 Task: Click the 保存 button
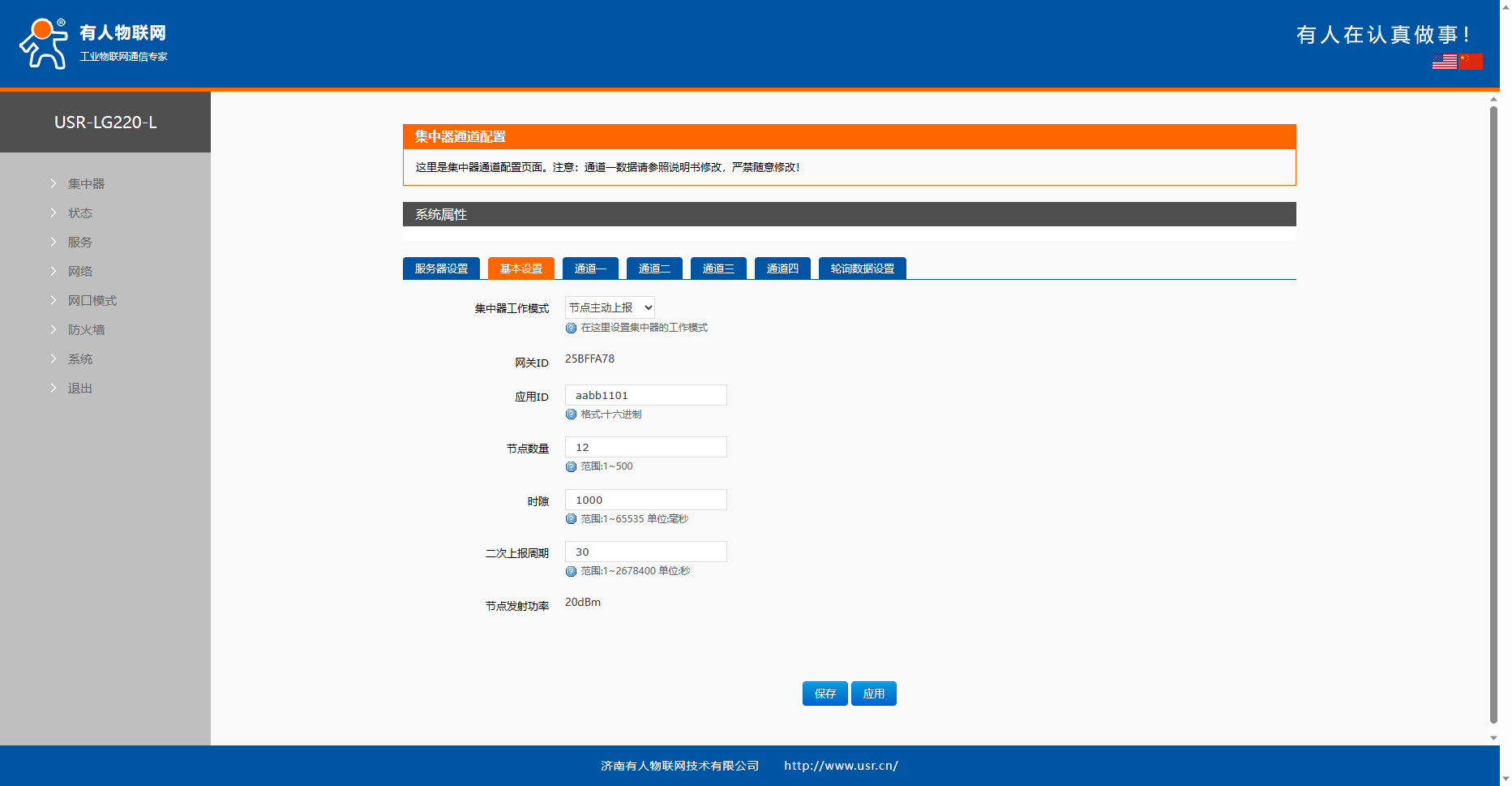tap(825, 694)
